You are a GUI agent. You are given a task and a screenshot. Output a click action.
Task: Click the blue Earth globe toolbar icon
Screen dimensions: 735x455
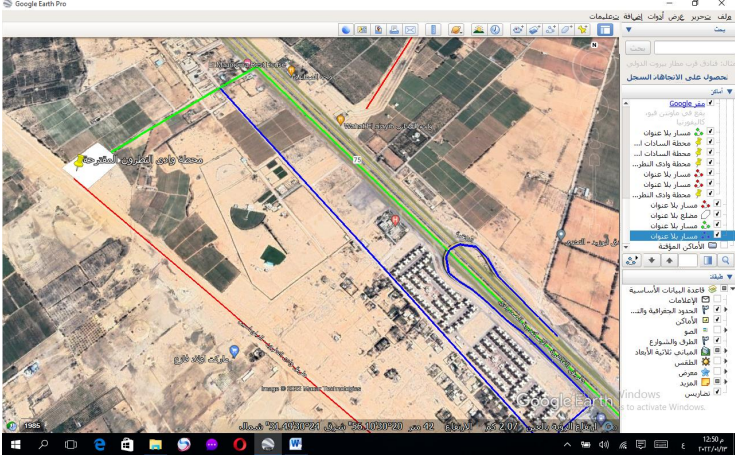click(x=346, y=30)
